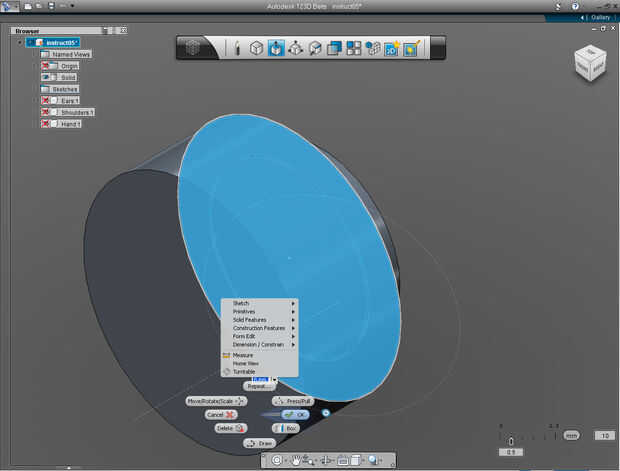620x471 pixels.
Task: Click Press/Pull marking menu button
Action: 293,401
